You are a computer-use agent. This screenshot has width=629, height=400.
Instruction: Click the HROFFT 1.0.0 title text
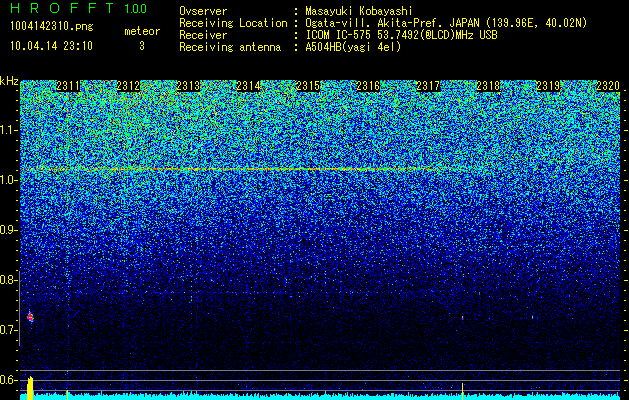[x=79, y=8]
